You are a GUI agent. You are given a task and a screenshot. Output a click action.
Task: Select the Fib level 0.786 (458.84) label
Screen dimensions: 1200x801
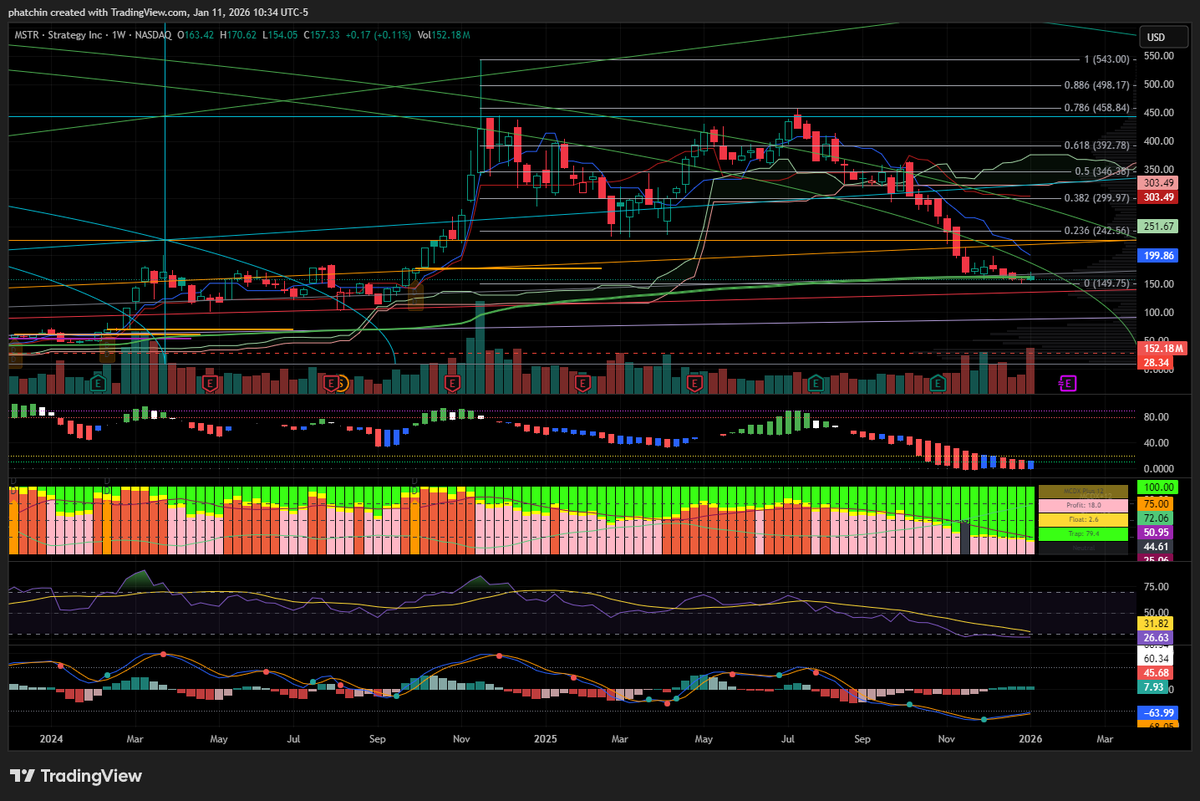click(x=1097, y=108)
